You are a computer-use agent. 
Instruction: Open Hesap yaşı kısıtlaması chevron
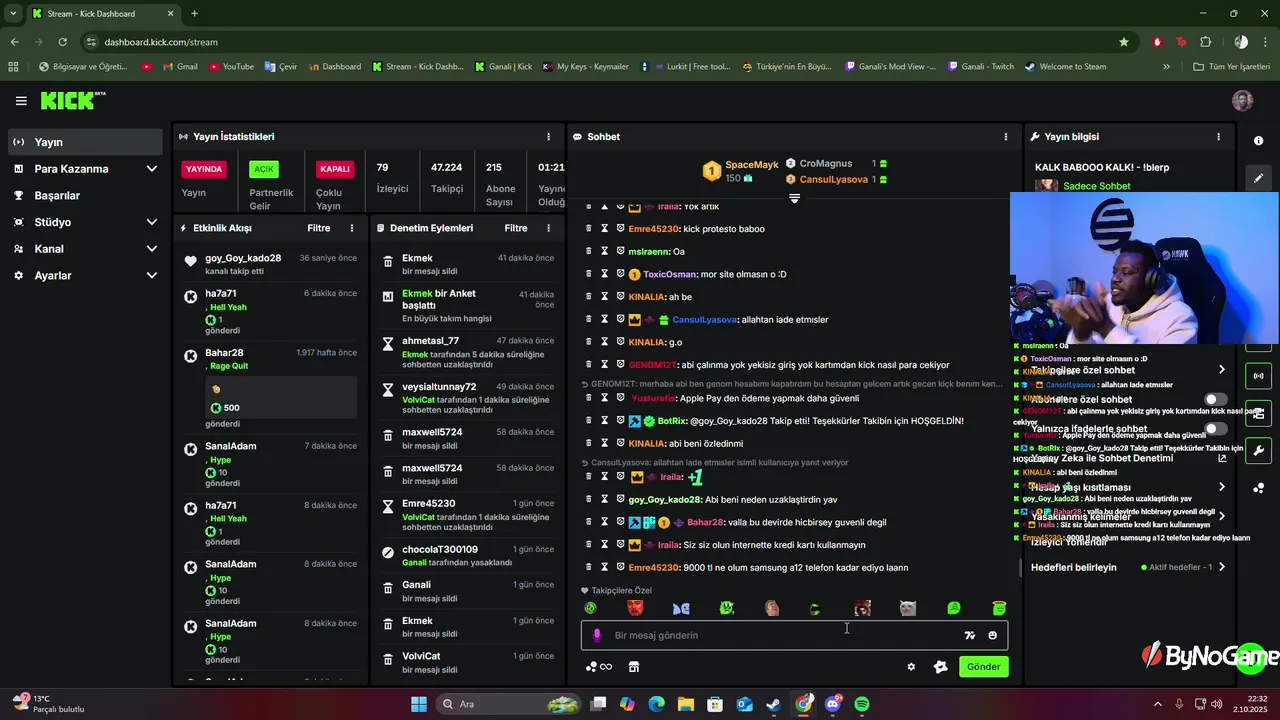1221,487
